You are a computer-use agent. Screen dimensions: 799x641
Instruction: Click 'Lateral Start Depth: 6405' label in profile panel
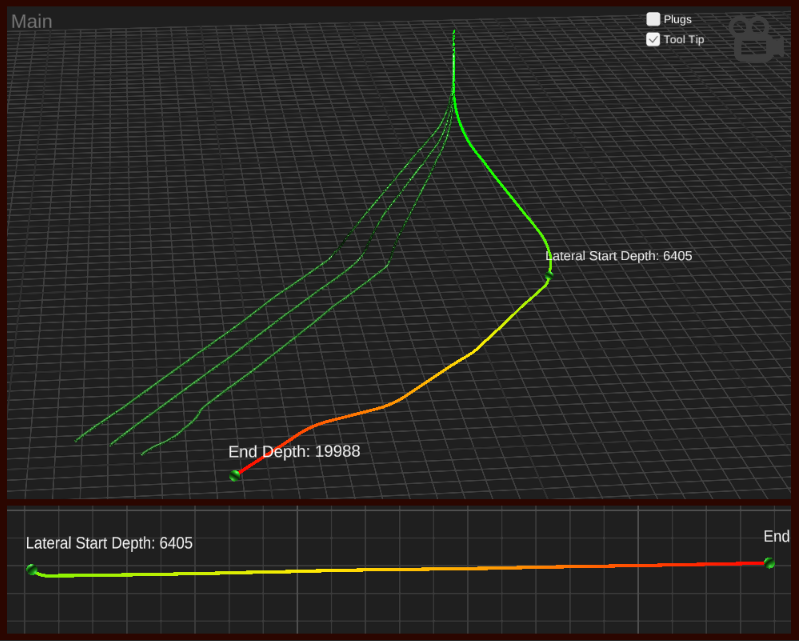(109, 543)
